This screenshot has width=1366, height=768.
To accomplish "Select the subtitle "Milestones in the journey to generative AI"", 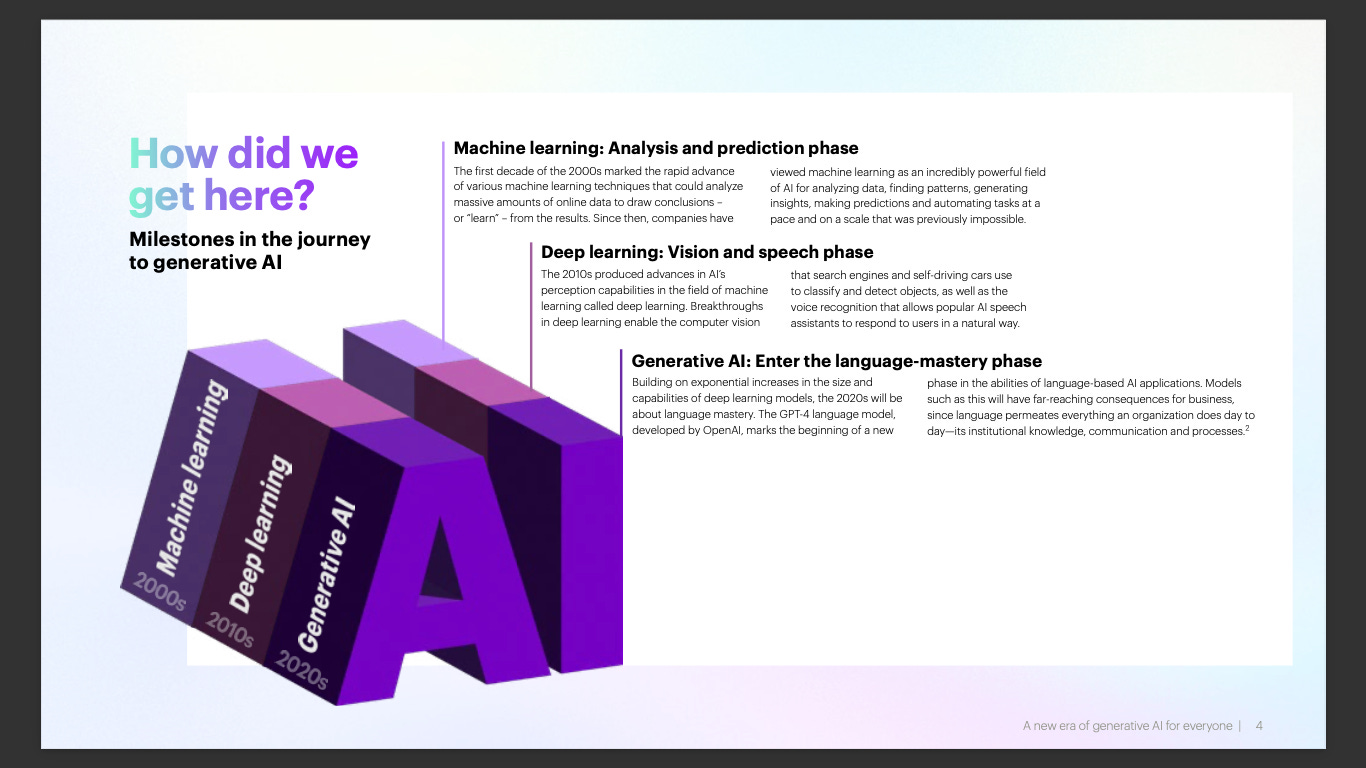I will point(250,251).
